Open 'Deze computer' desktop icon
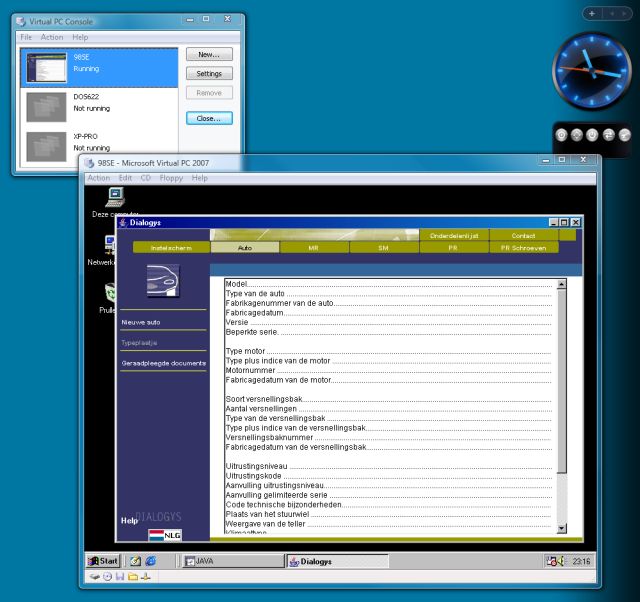Viewport: 640px width, 602px height. [x=115, y=197]
